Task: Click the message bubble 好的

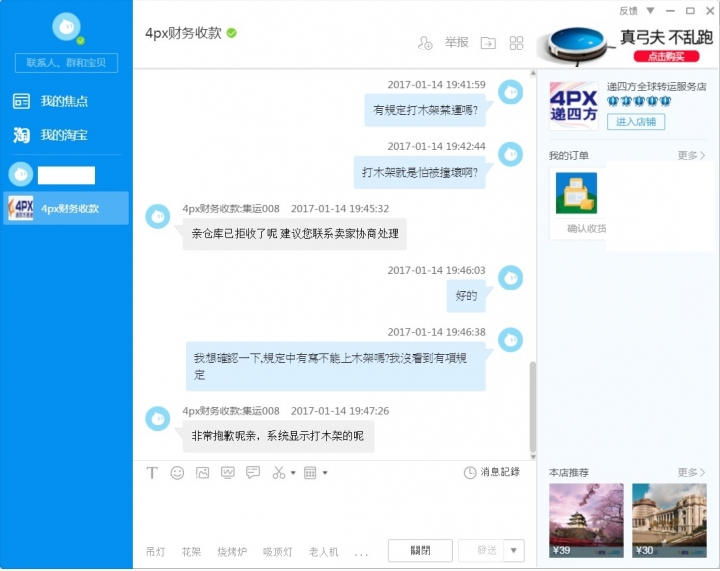Action: pyautogui.click(x=466, y=296)
